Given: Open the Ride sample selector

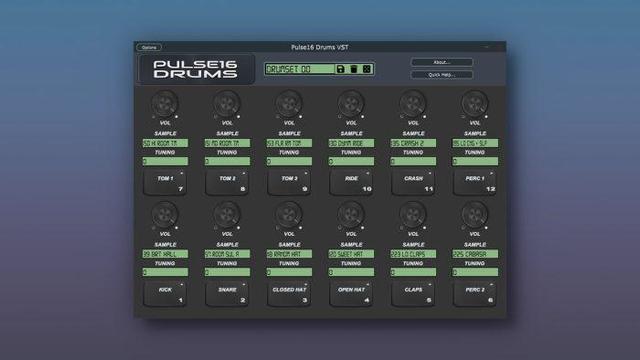Looking at the screenshot, I should pyautogui.click(x=351, y=143).
